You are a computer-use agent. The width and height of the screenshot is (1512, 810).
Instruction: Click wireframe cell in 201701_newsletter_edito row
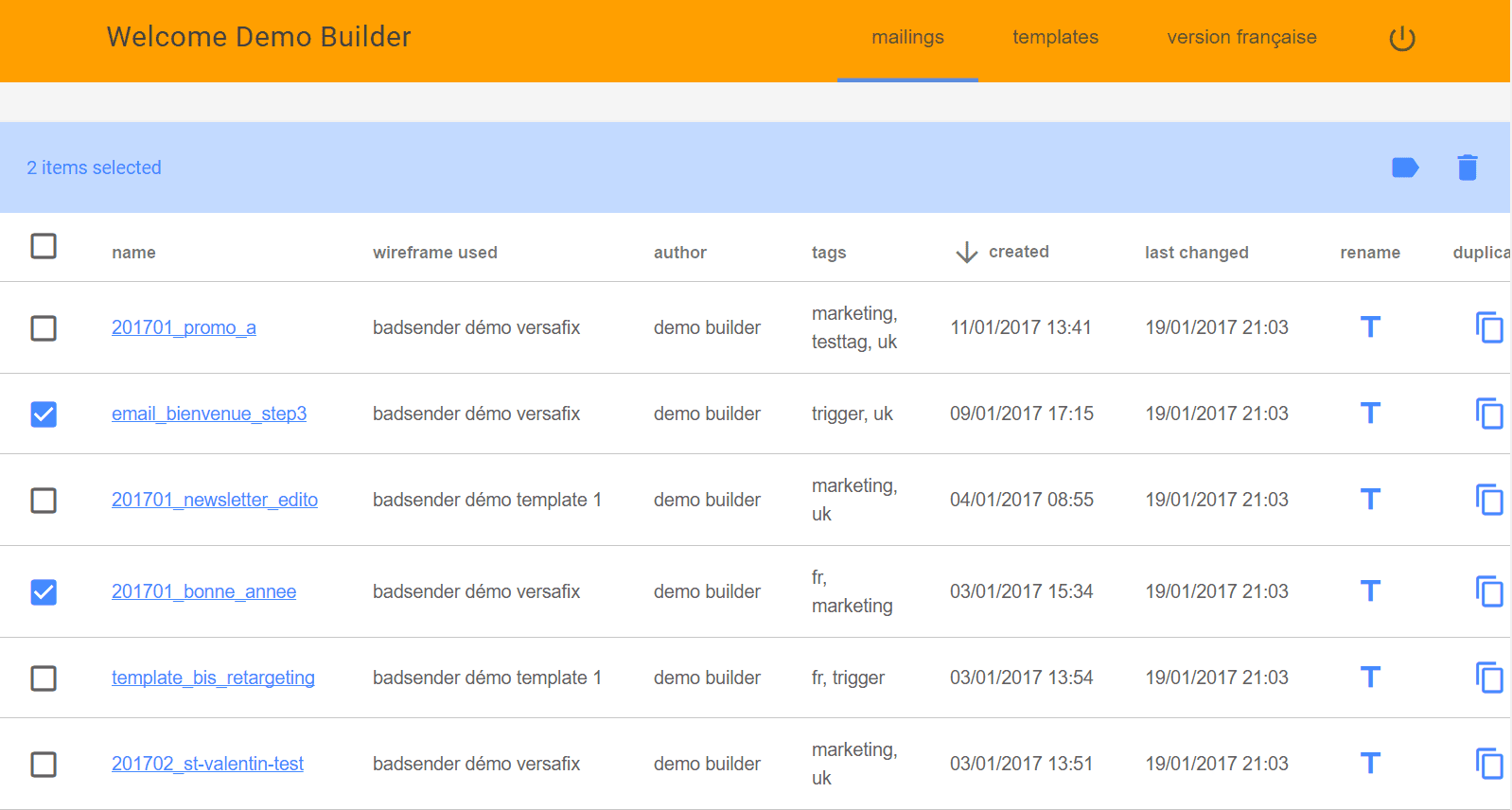point(487,500)
